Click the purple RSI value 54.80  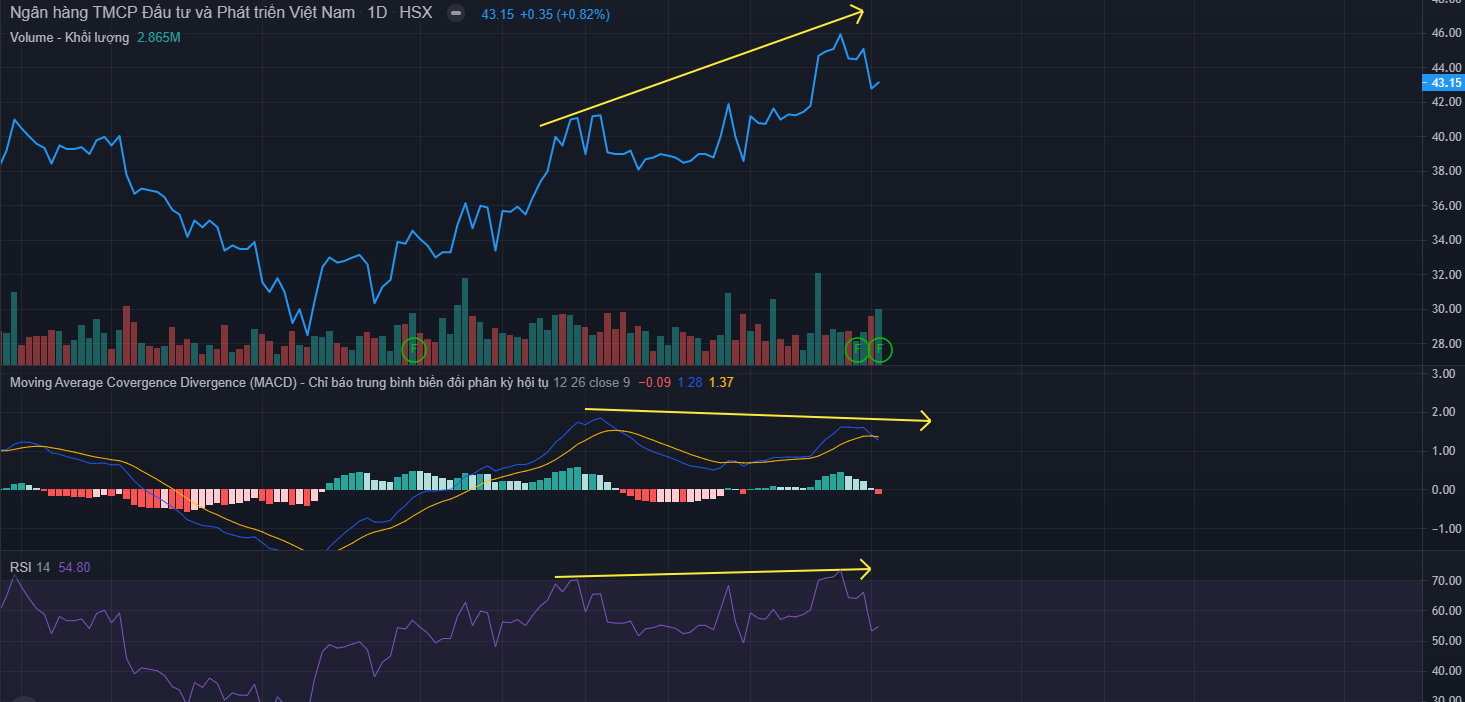(75, 567)
